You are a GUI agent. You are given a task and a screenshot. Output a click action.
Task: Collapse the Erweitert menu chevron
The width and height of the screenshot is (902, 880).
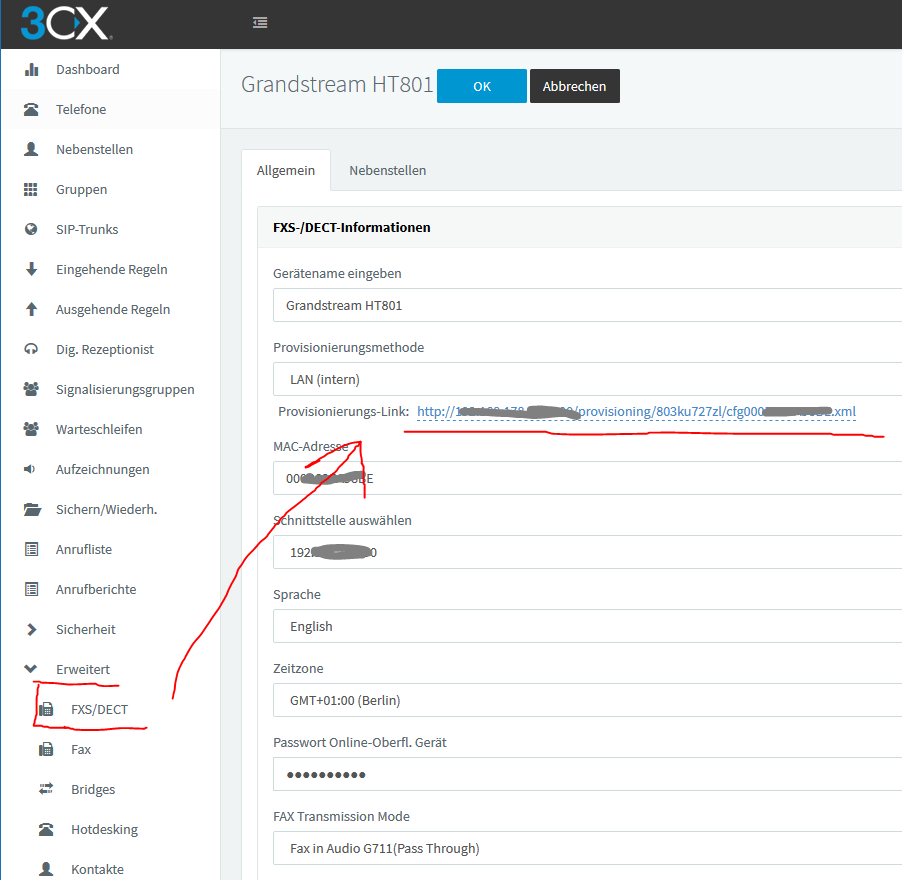(x=30, y=669)
